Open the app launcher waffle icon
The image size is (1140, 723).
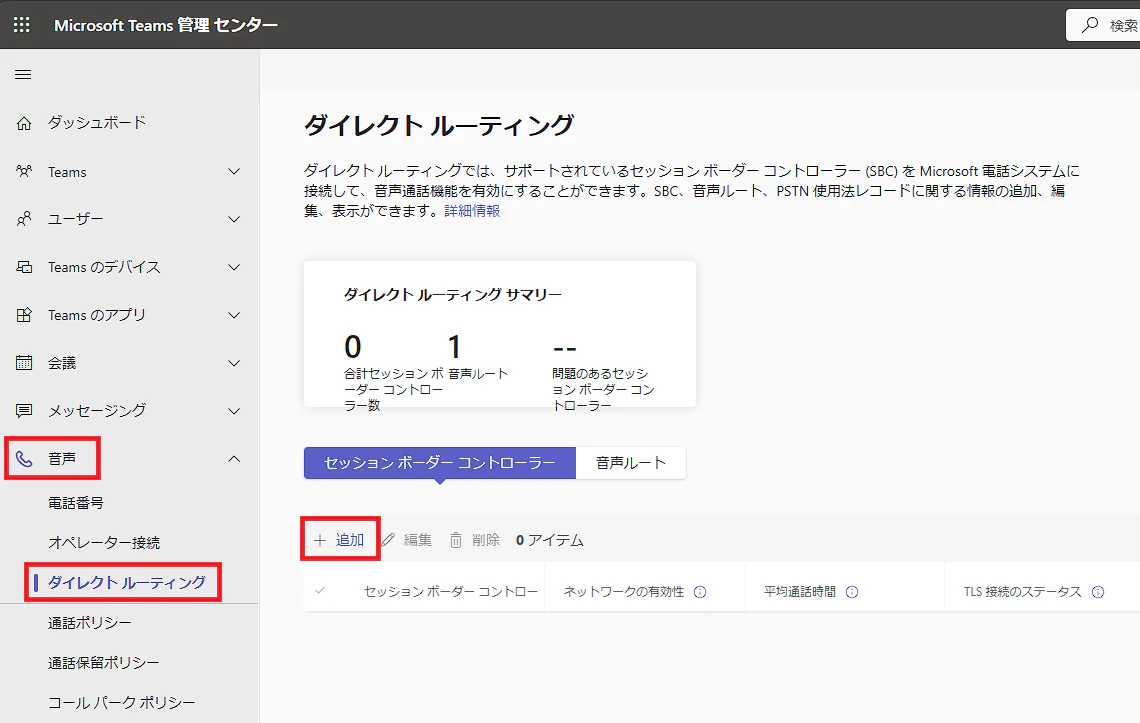point(22,25)
